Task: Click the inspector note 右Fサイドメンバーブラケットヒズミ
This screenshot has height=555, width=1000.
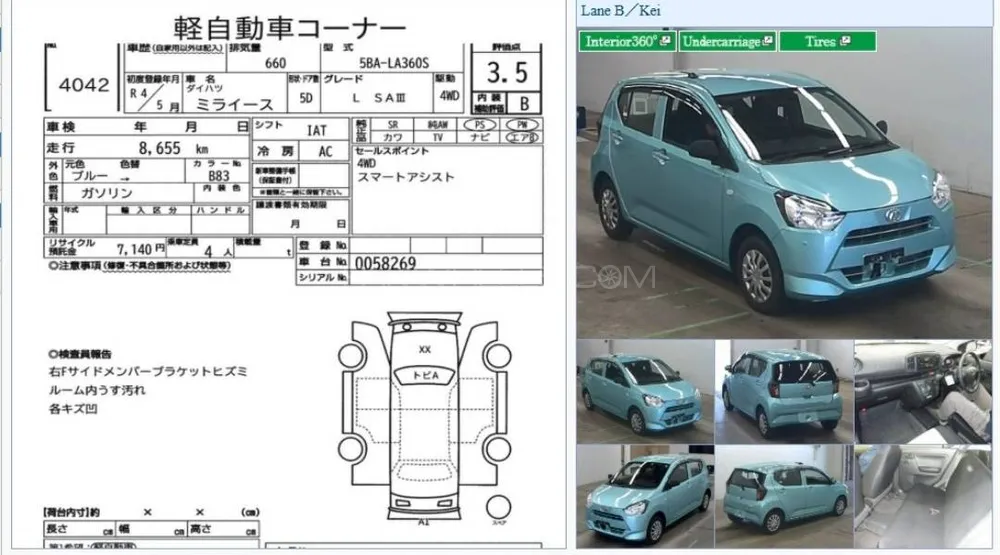Action: (x=148, y=371)
